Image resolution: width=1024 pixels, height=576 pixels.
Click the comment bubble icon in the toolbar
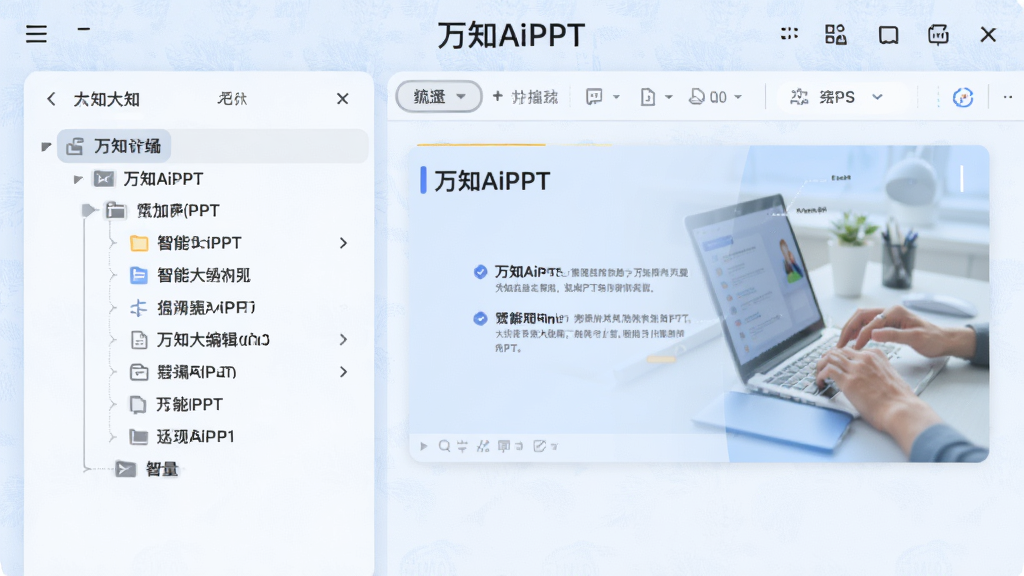(x=594, y=97)
